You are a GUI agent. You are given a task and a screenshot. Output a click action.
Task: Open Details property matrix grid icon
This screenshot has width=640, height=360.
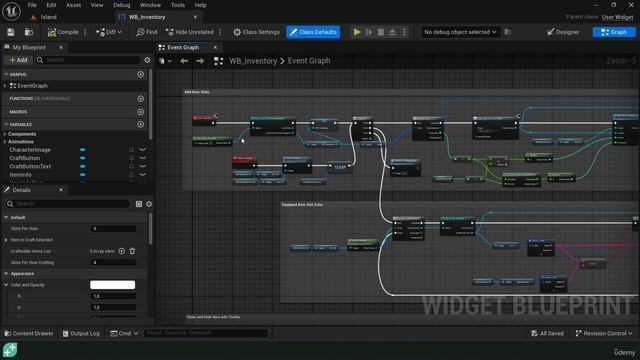coord(139,204)
